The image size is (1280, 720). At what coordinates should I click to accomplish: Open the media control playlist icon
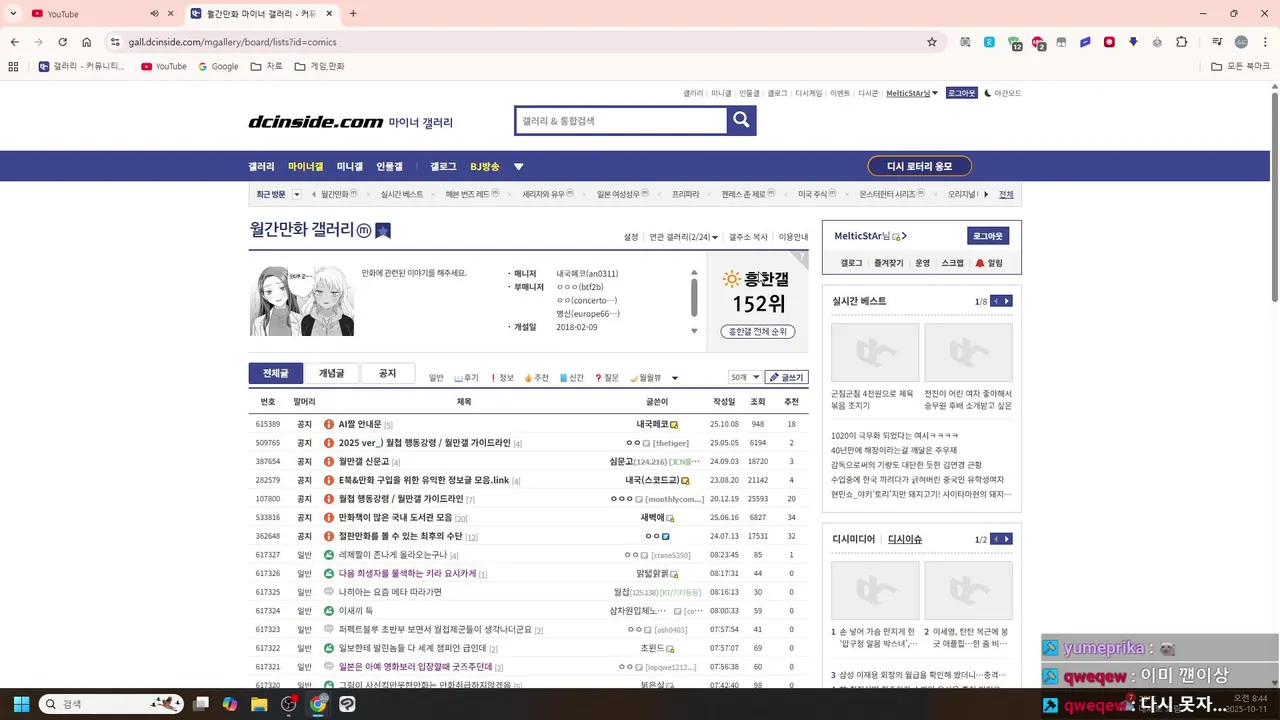[x=1217, y=42]
